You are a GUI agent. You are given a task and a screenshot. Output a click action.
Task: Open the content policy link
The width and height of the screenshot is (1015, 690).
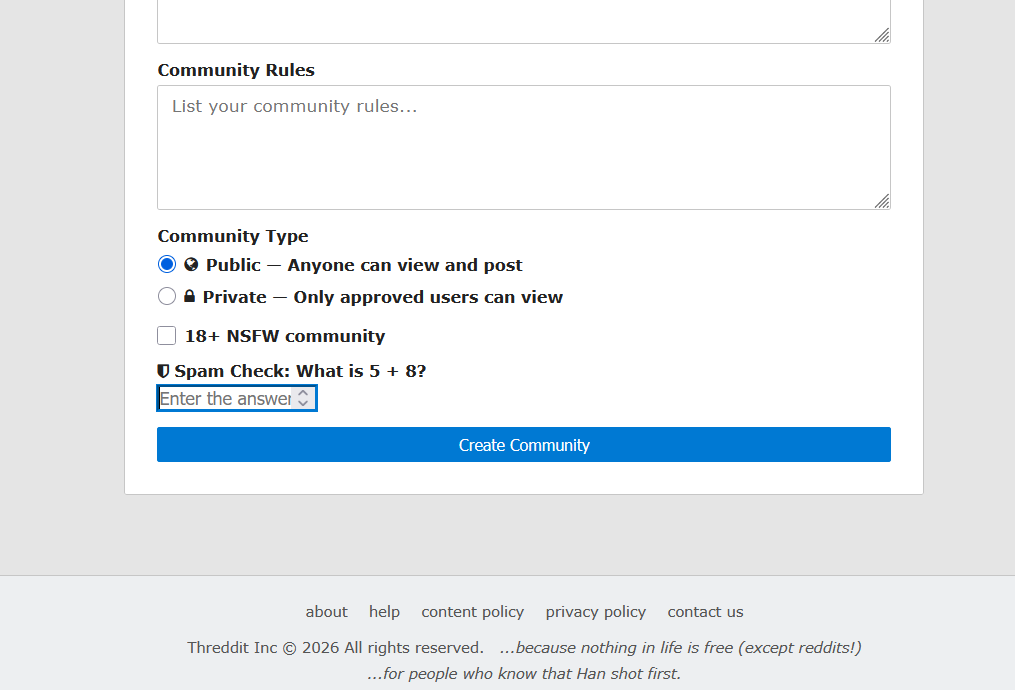[472, 612]
